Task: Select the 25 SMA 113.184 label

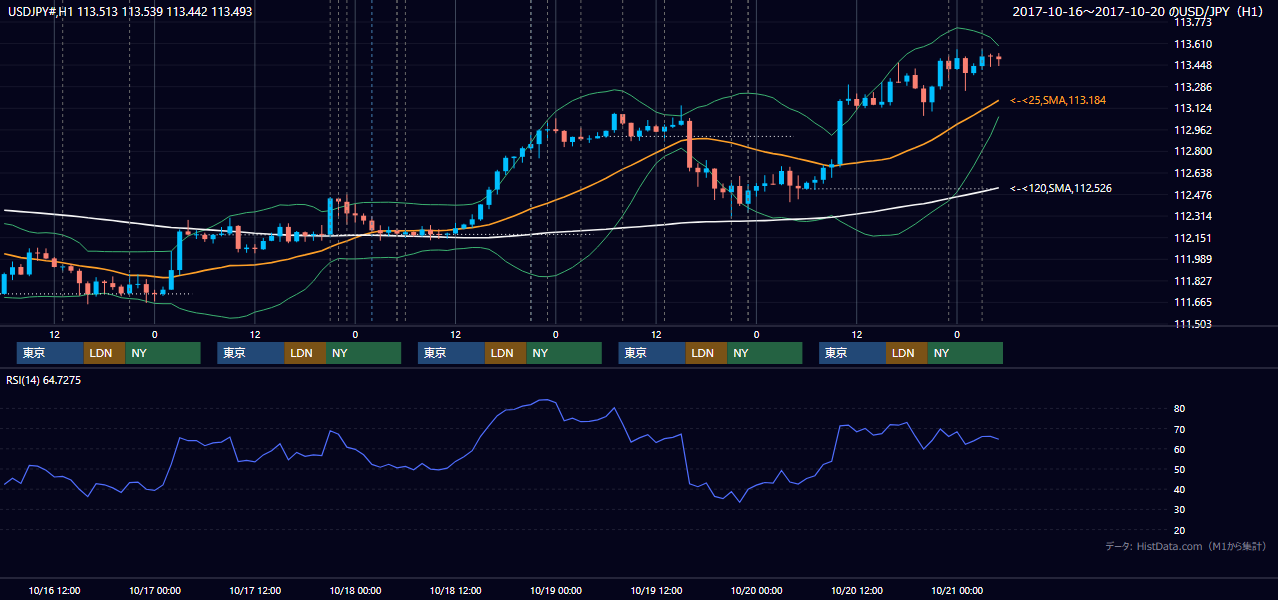Action: point(1058,101)
